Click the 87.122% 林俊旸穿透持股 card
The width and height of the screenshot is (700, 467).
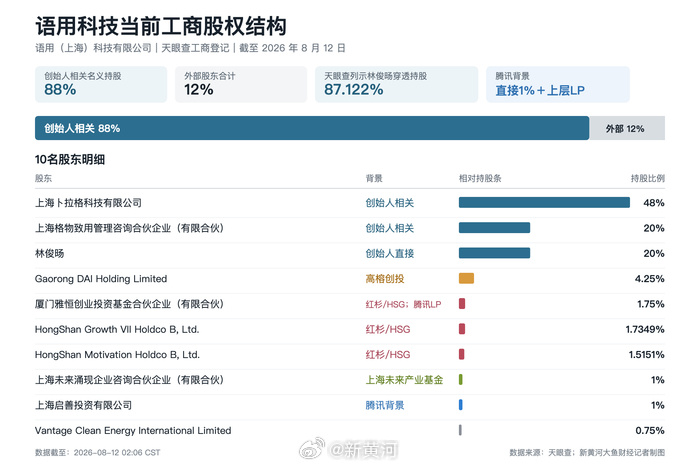[396, 84]
